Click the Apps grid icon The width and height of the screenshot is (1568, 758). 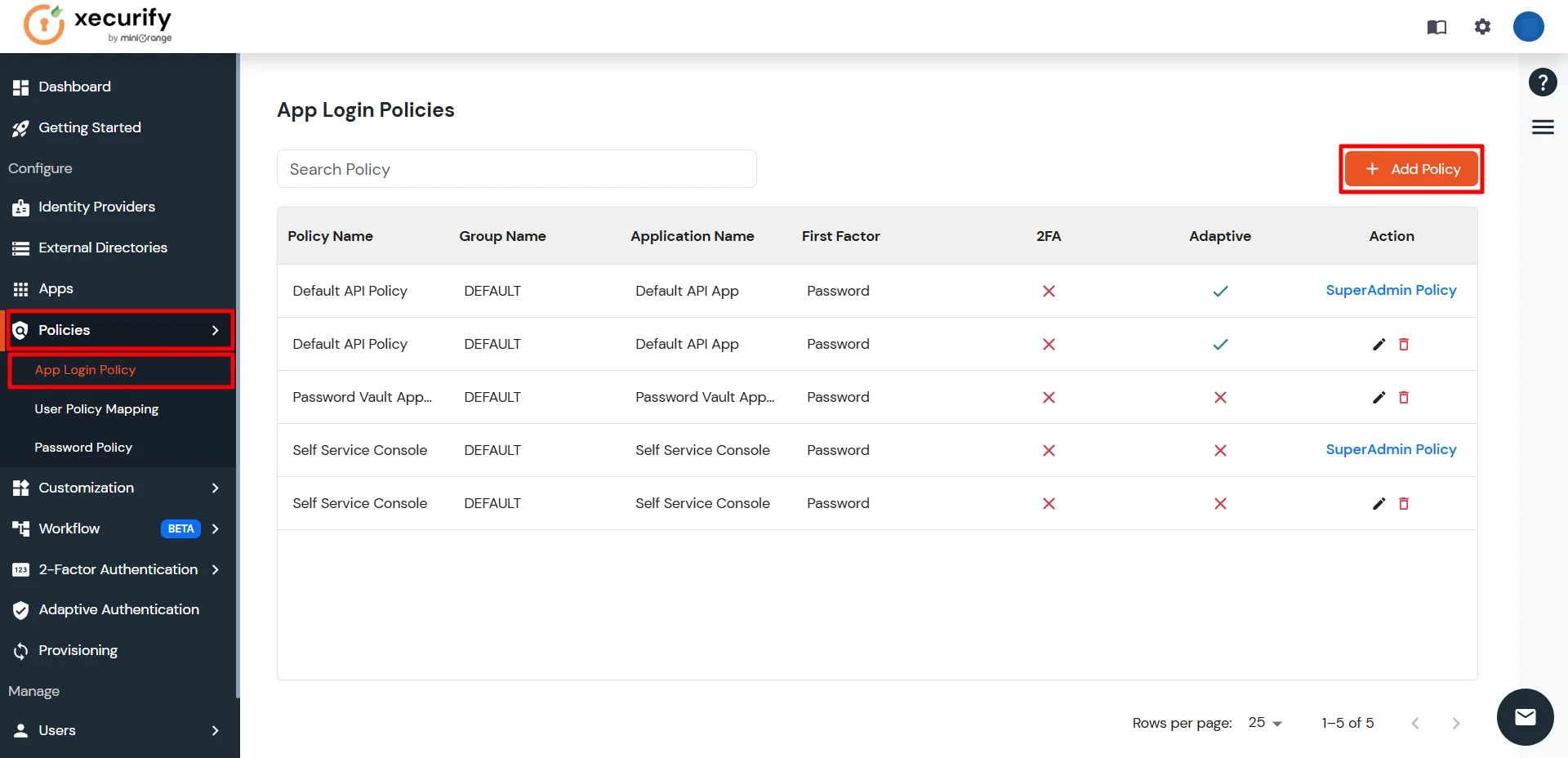click(x=20, y=289)
